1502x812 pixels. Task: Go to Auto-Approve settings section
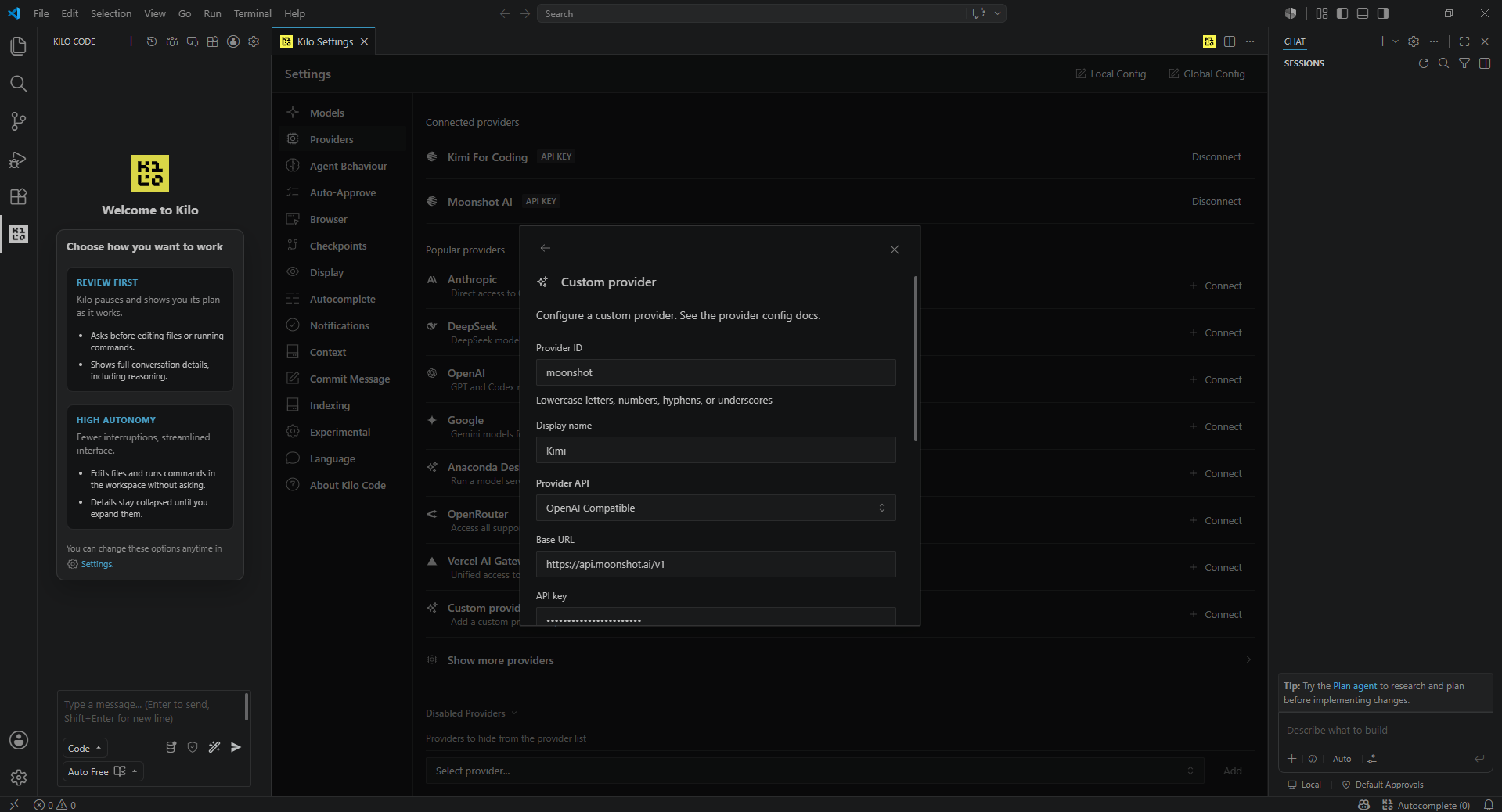343,192
